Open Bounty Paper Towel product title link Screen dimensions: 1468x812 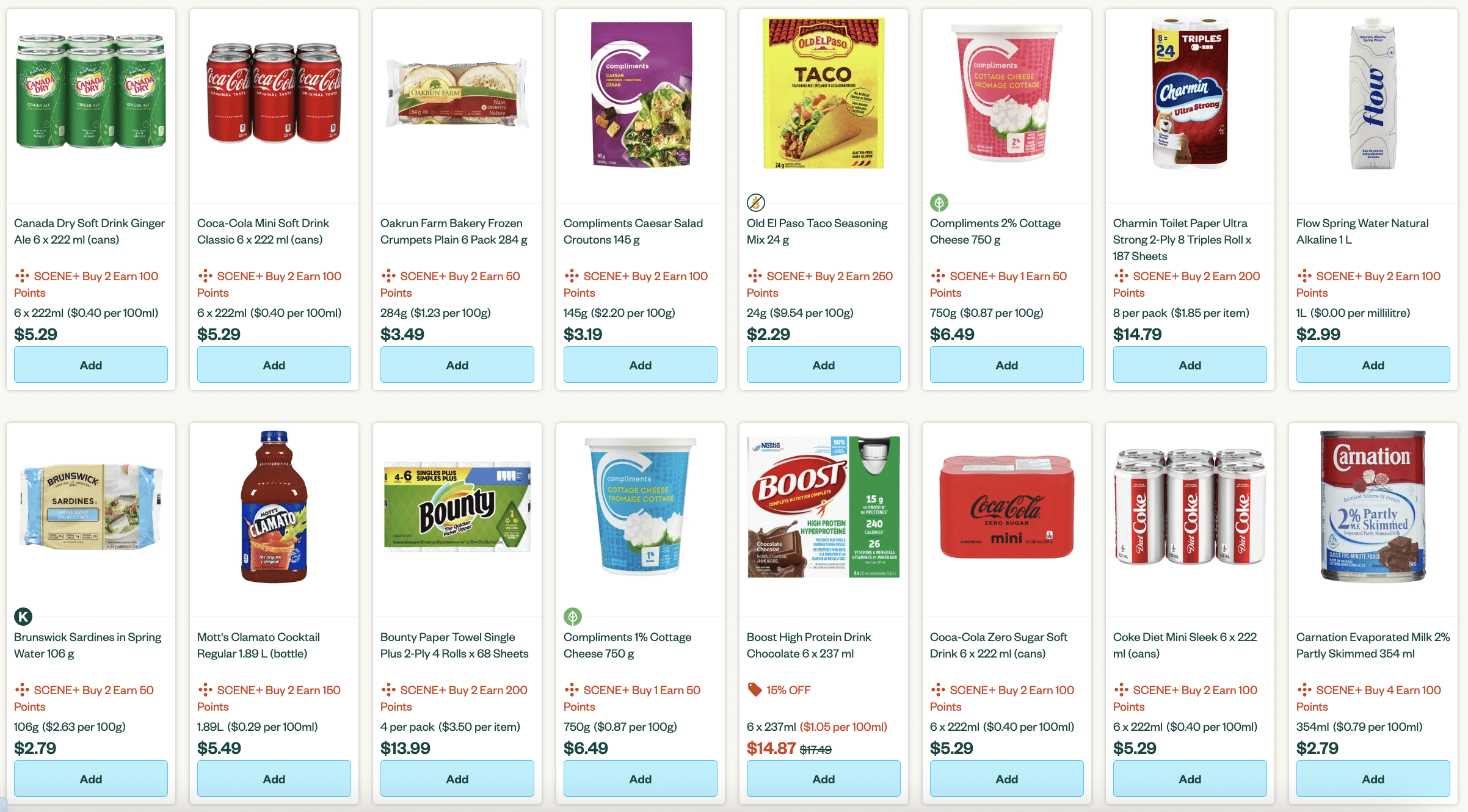(454, 645)
